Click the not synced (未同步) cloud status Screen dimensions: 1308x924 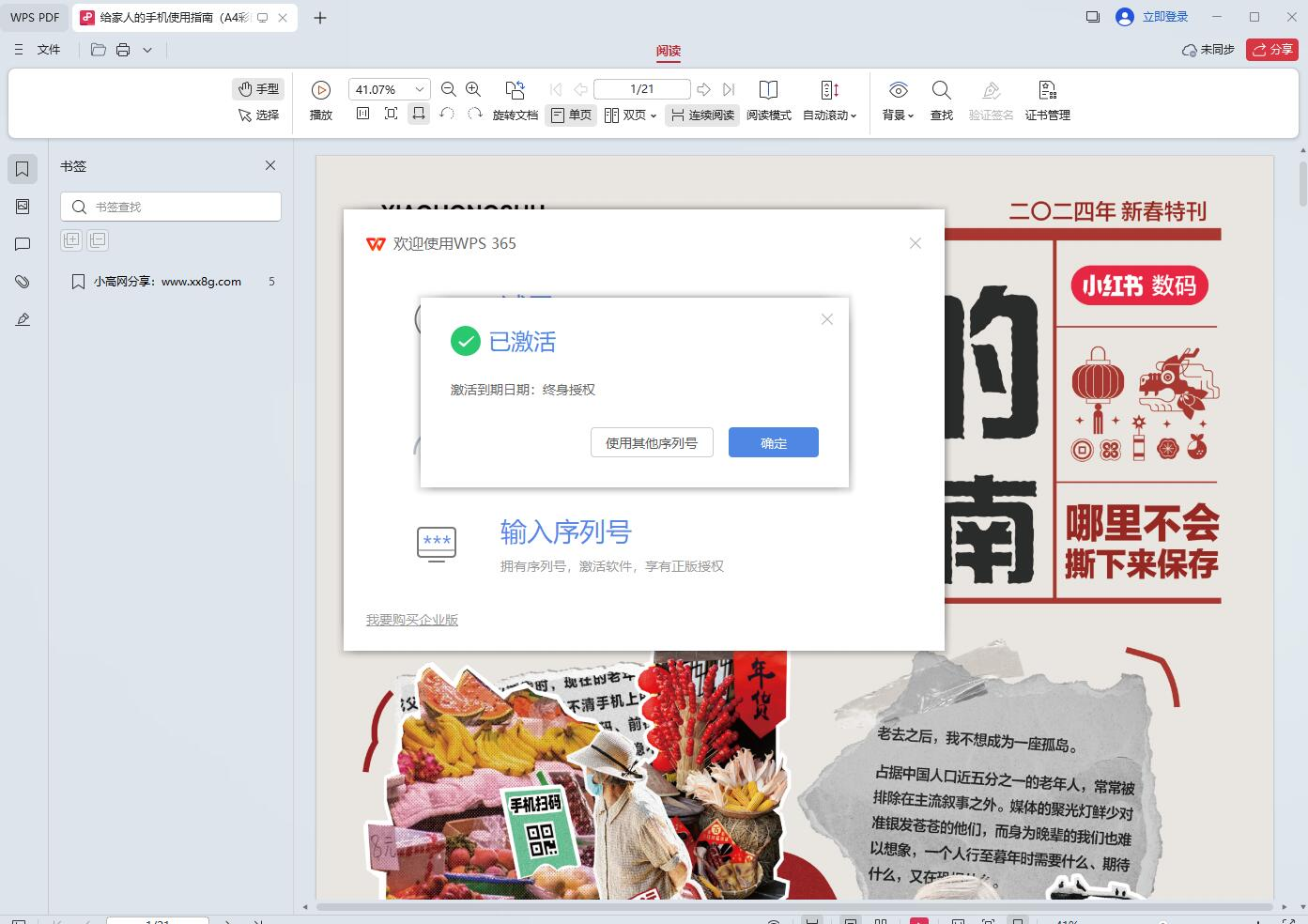click(x=1208, y=50)
